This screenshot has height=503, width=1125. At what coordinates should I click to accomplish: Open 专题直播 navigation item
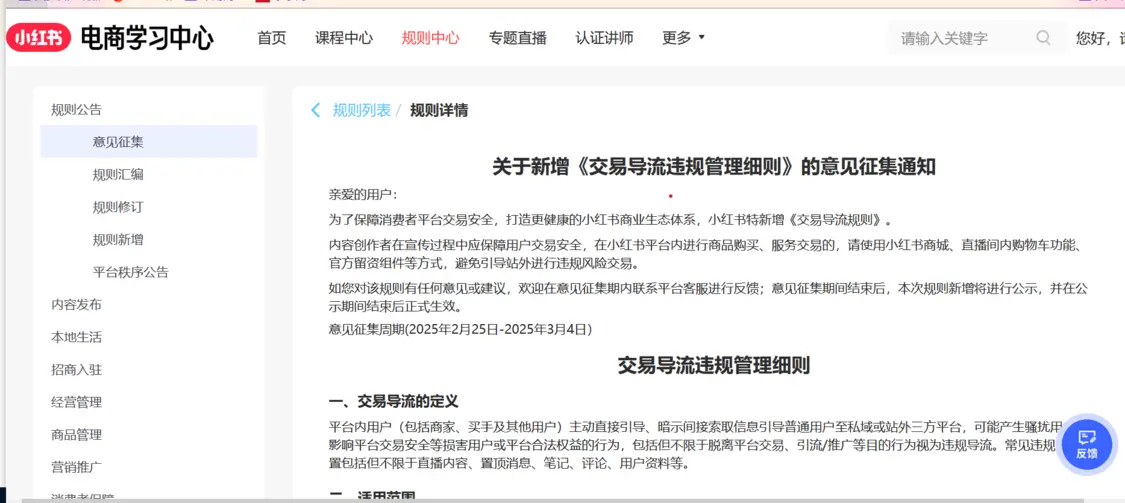pos(517,38)
